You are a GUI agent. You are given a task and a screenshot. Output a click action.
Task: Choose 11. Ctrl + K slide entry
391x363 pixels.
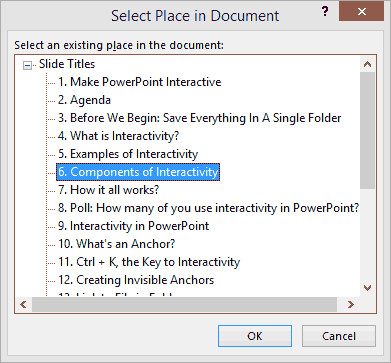[x=149, y=262]
